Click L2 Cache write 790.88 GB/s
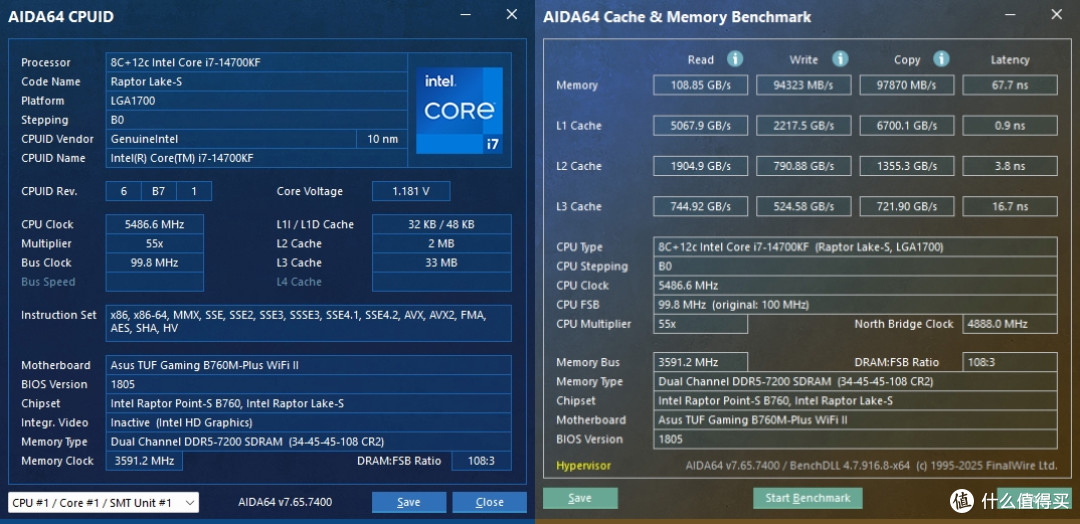The image size is (1080, 524). pyautogui.click(x=804, y=166)
